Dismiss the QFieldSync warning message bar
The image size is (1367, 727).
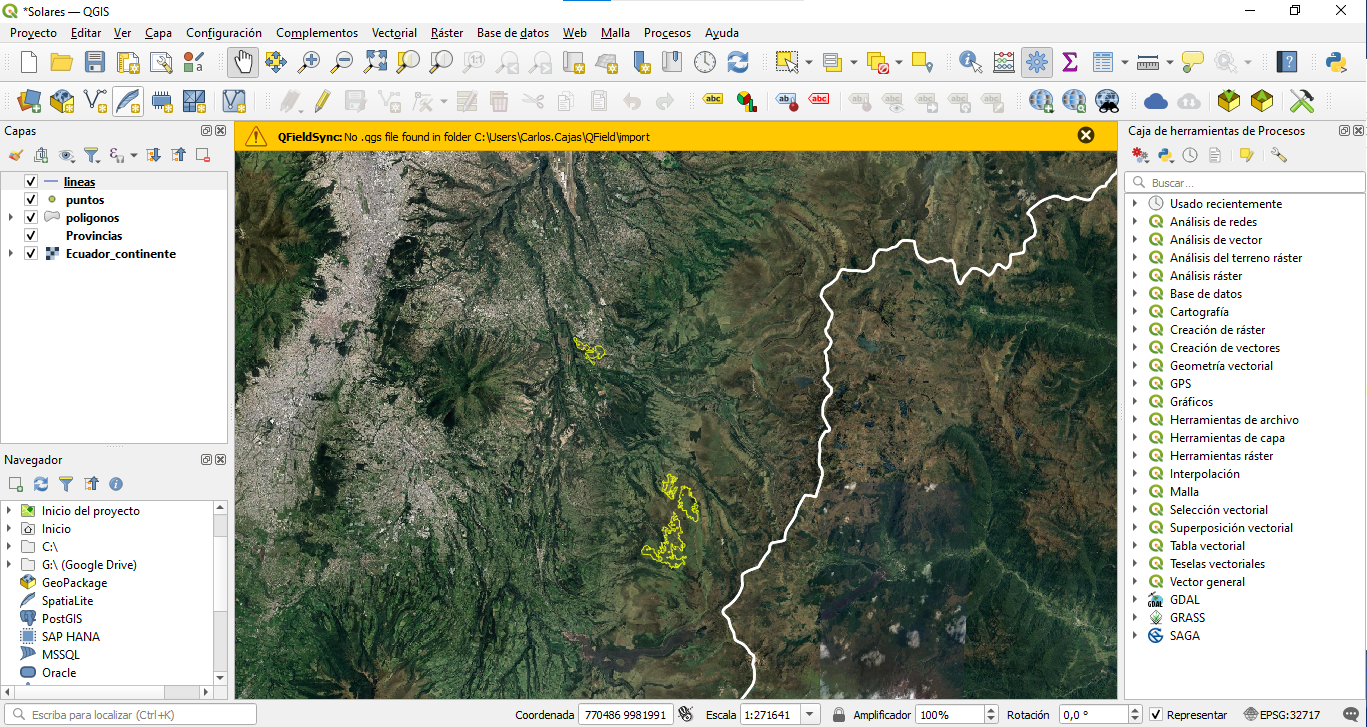[x=1086, y=135]
